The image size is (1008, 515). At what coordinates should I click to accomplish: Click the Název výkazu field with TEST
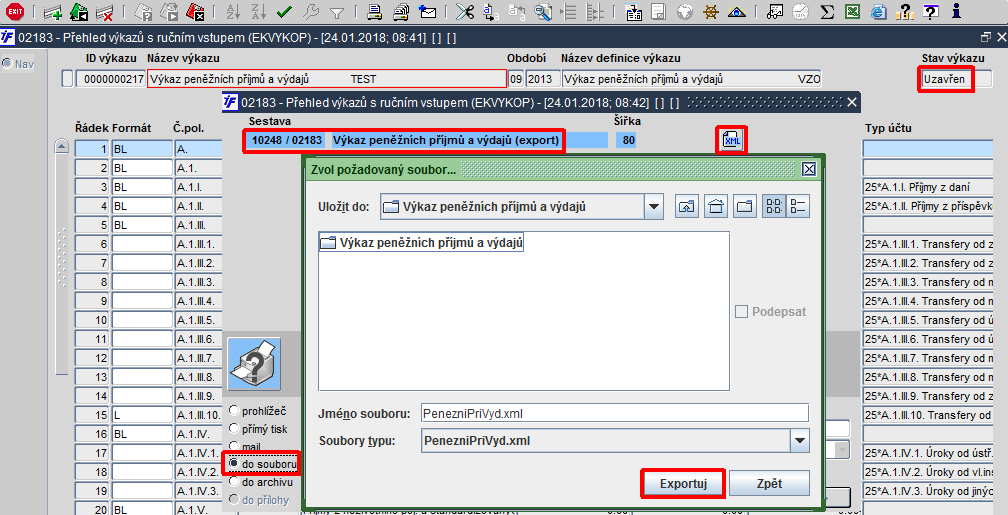(x=327, y=79)
